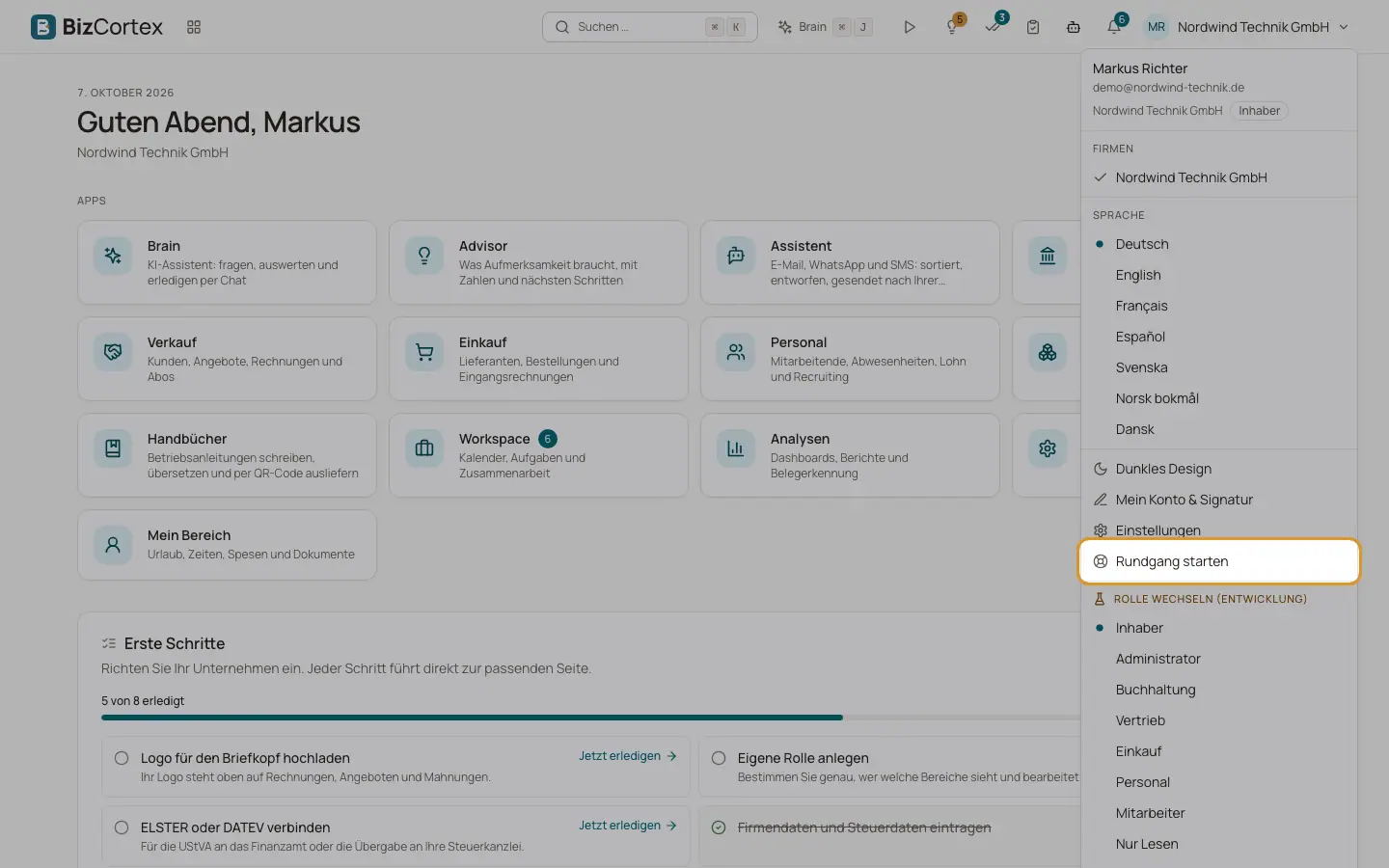
Task: Open Einstellungen from the menu
Action: pos(1219,530)
